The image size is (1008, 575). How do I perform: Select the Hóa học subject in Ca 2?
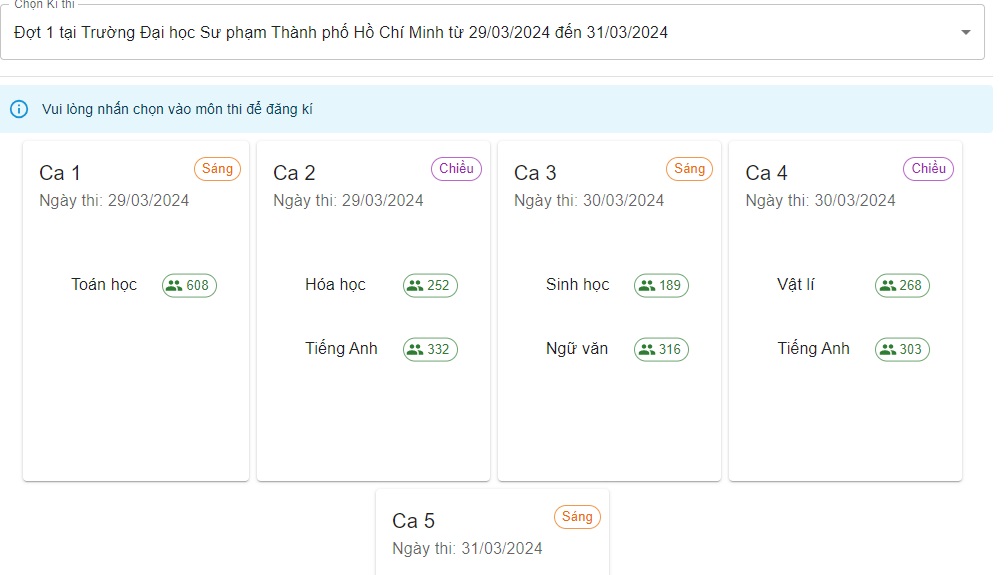[x=335, y=285]
